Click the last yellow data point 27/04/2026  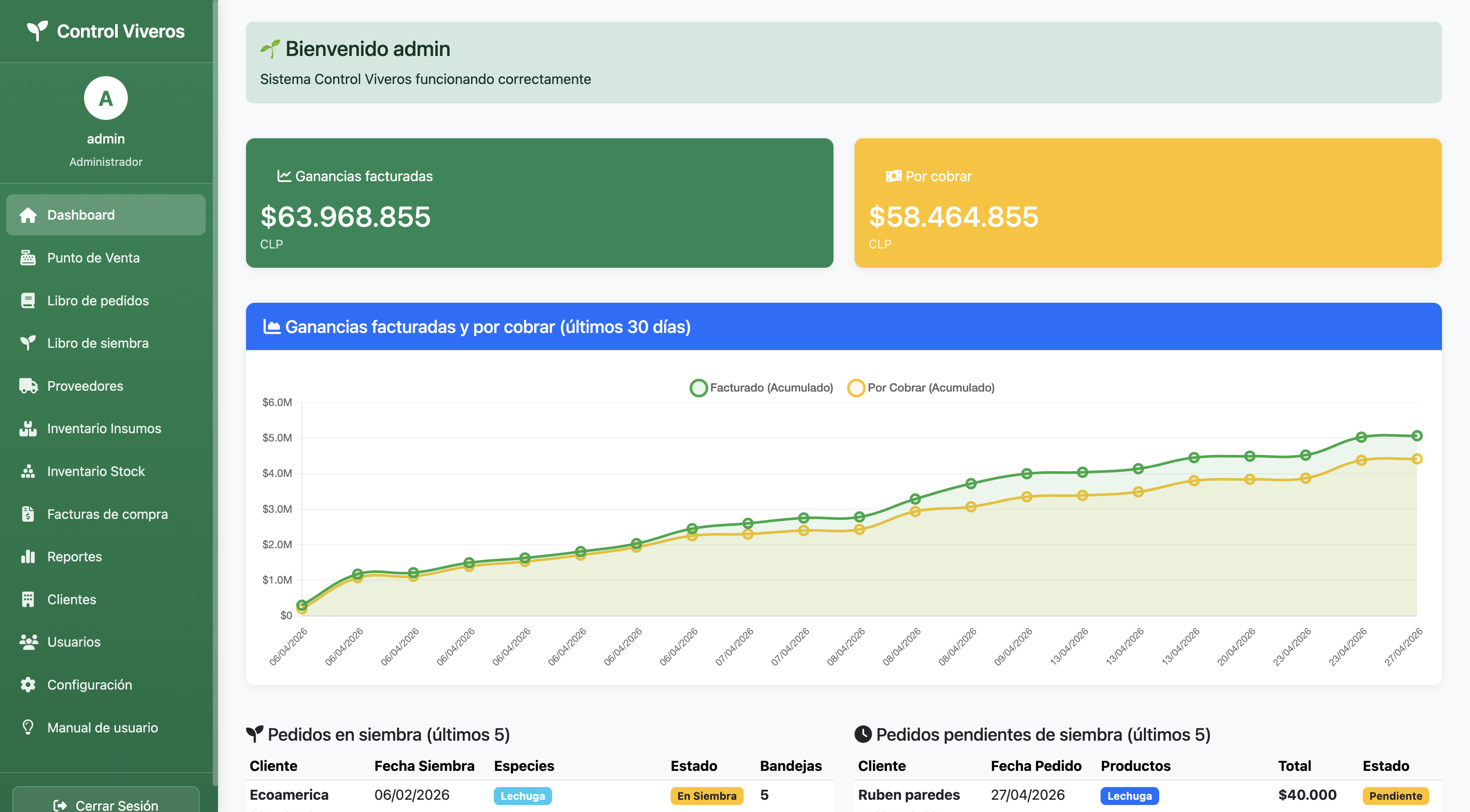click(1417, 459)
